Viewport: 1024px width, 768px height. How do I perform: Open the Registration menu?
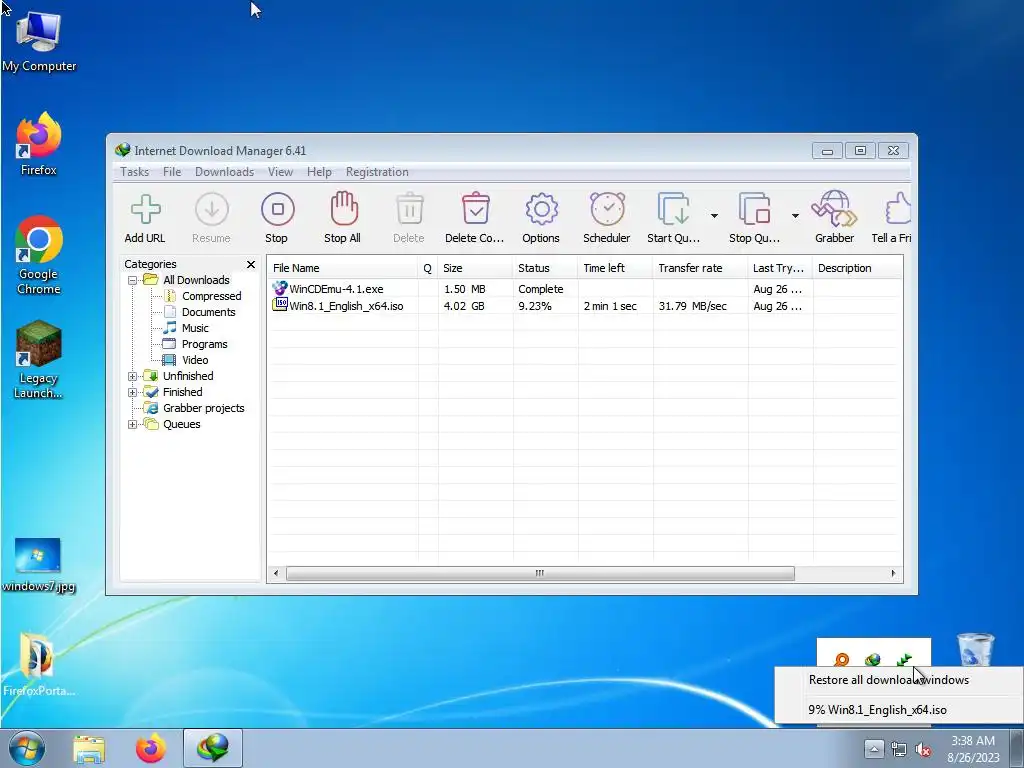(377, 172)
